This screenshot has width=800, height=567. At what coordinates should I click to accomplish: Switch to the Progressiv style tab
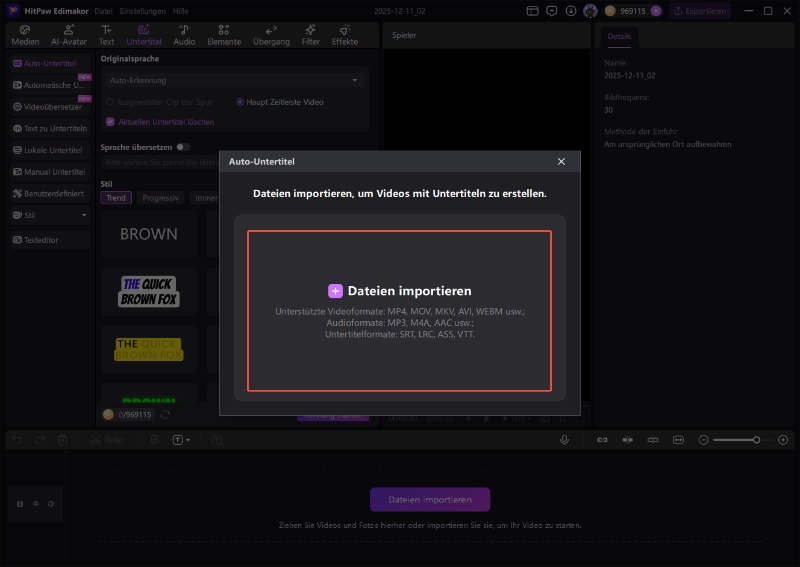click(x=161, y=198)
